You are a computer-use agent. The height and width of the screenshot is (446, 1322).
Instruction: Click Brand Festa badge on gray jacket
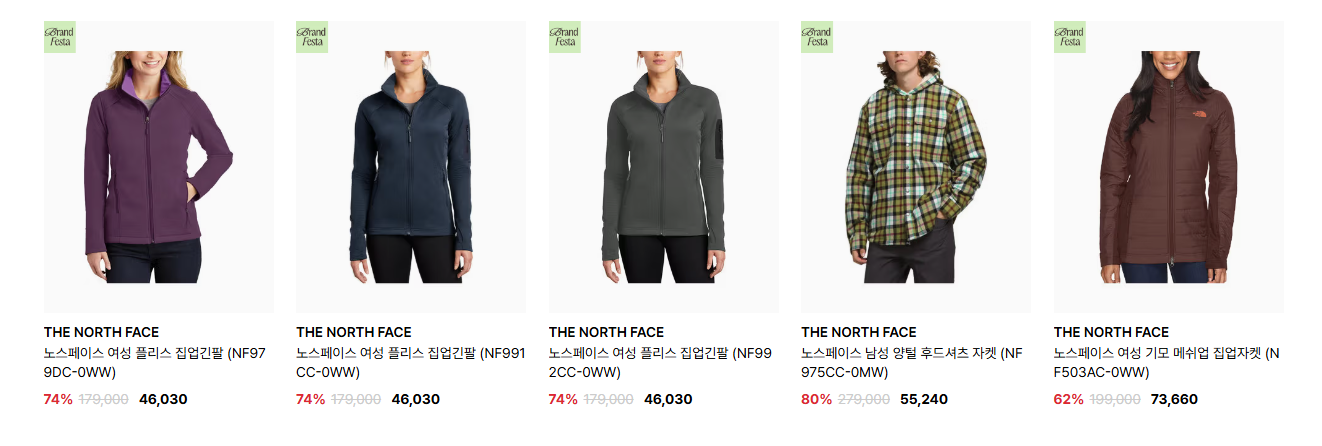point(565,37)
